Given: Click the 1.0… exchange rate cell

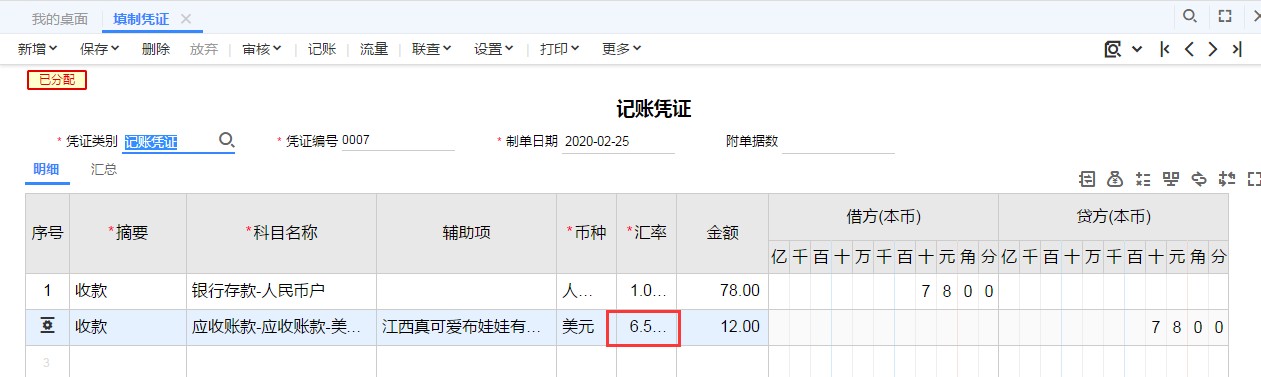Looking at the screenshot, I should (x=647, y=292).
